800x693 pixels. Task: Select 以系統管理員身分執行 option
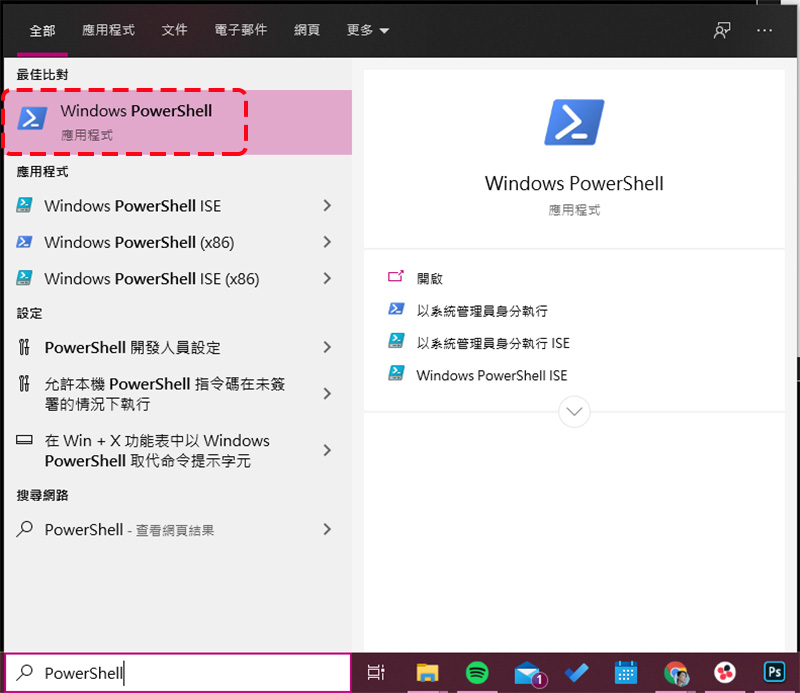pyautogui.click(x=482, y=311)
